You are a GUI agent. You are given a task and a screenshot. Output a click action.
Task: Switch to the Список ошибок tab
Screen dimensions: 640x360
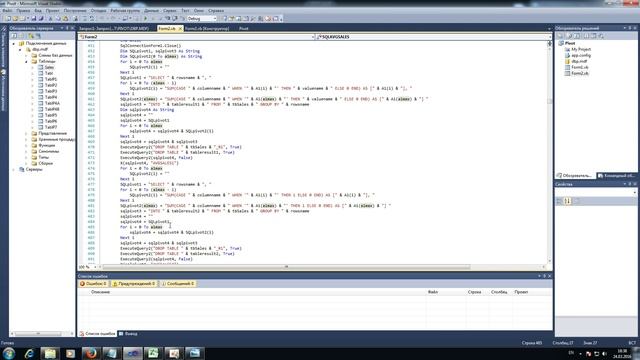pyautogui.click(x=97, y=334)
